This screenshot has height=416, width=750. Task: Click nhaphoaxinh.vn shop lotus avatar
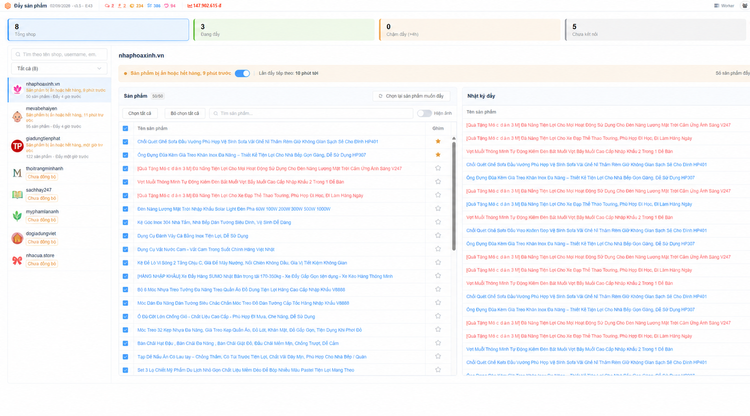[x=17, y=89]
